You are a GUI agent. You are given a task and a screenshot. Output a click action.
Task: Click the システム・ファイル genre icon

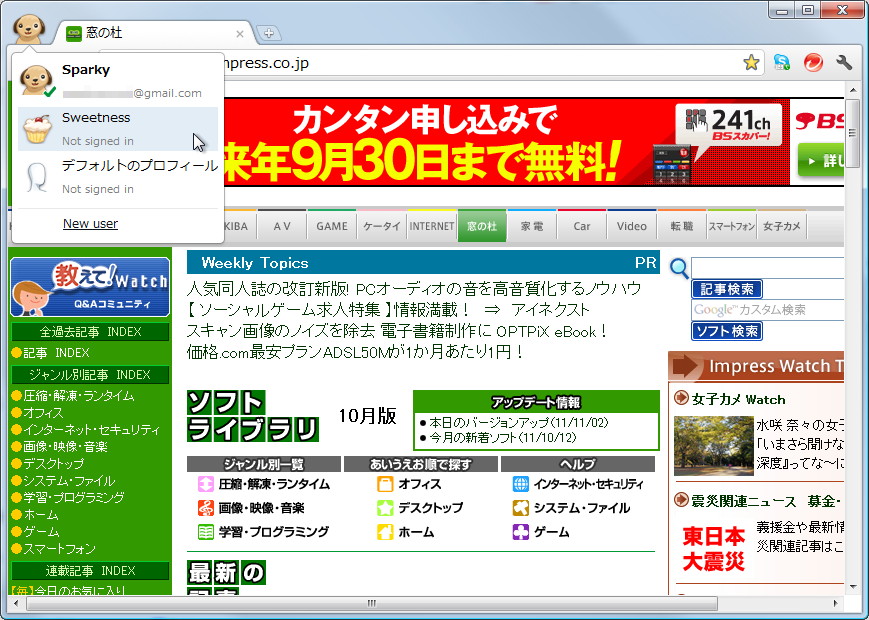[523, 507]
